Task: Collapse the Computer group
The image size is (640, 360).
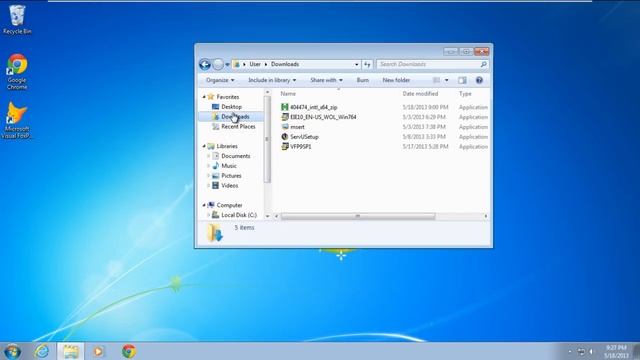Action: [x=204, y=205]
